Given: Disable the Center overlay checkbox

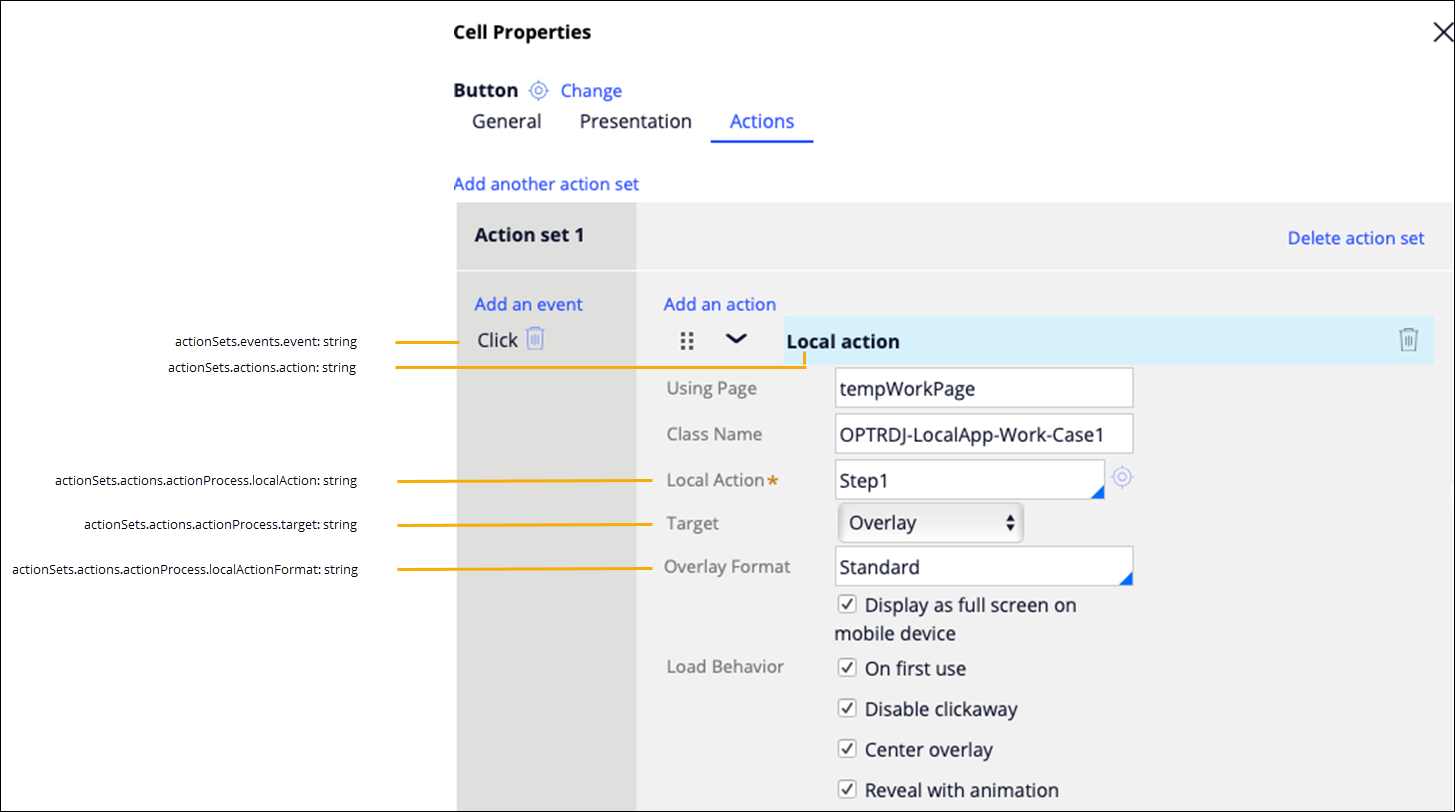Looking at the screenshot, I should pyautogui.click(x=847, y=748).
